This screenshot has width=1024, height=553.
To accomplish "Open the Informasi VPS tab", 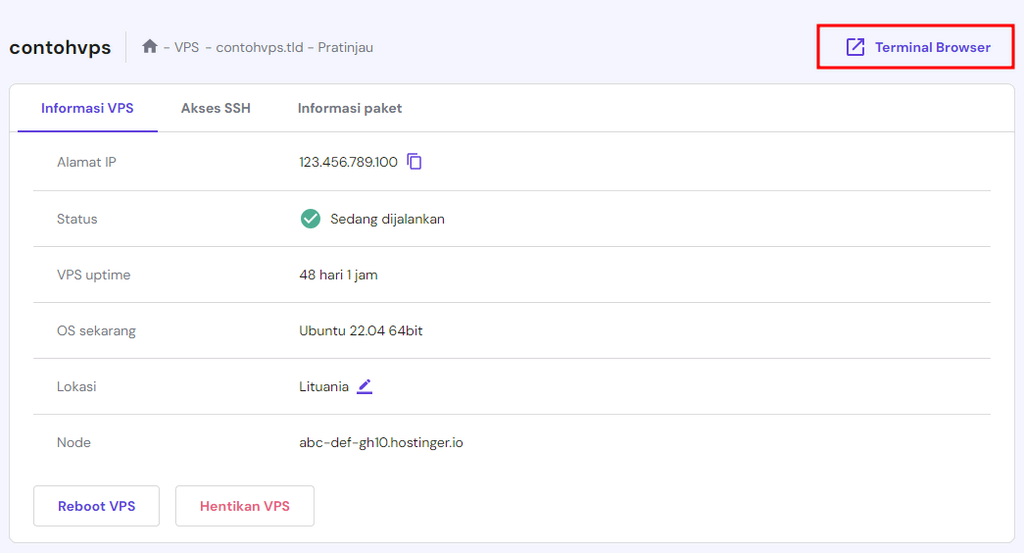I will pyautogui.click(x=87, y=108).
